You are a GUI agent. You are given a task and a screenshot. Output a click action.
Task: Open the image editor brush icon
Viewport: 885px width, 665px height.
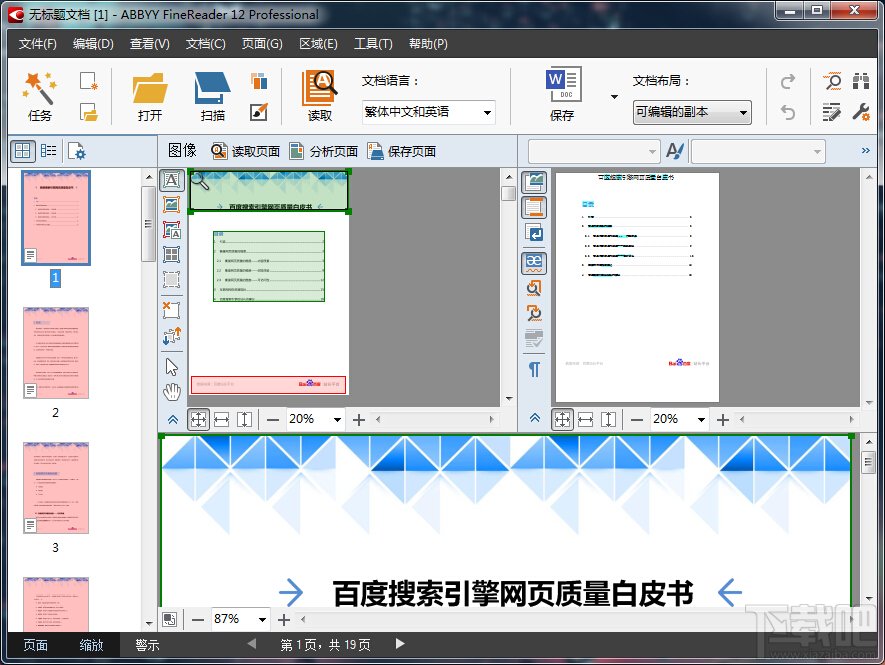259,112
